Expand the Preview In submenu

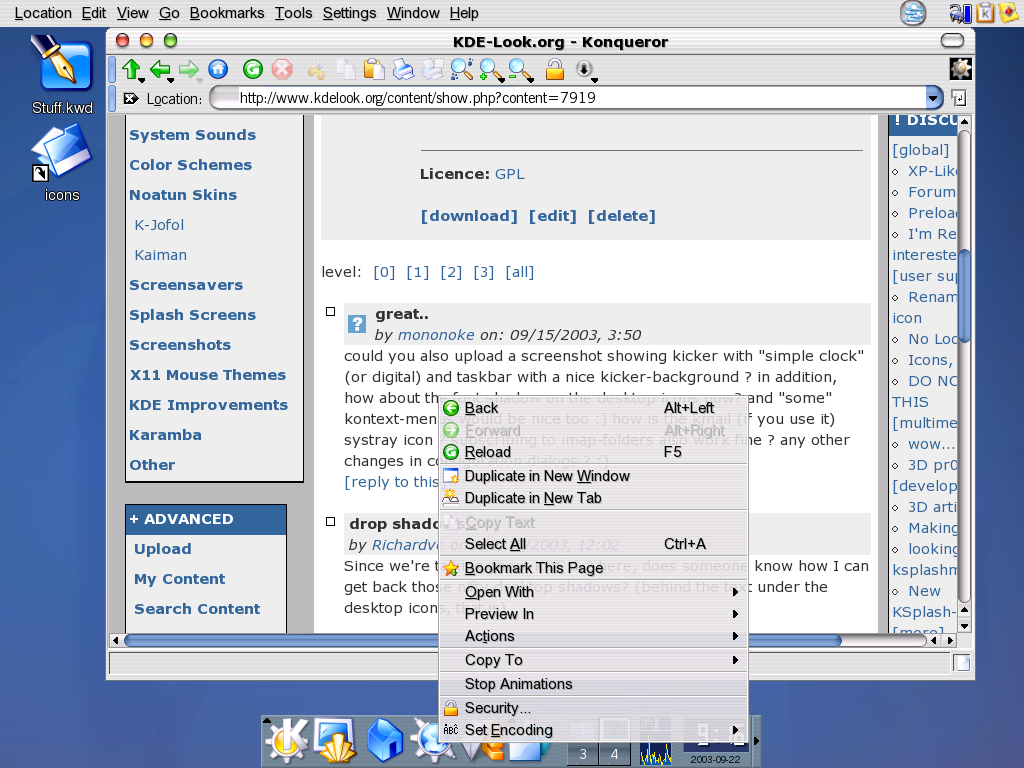(594, 614)
